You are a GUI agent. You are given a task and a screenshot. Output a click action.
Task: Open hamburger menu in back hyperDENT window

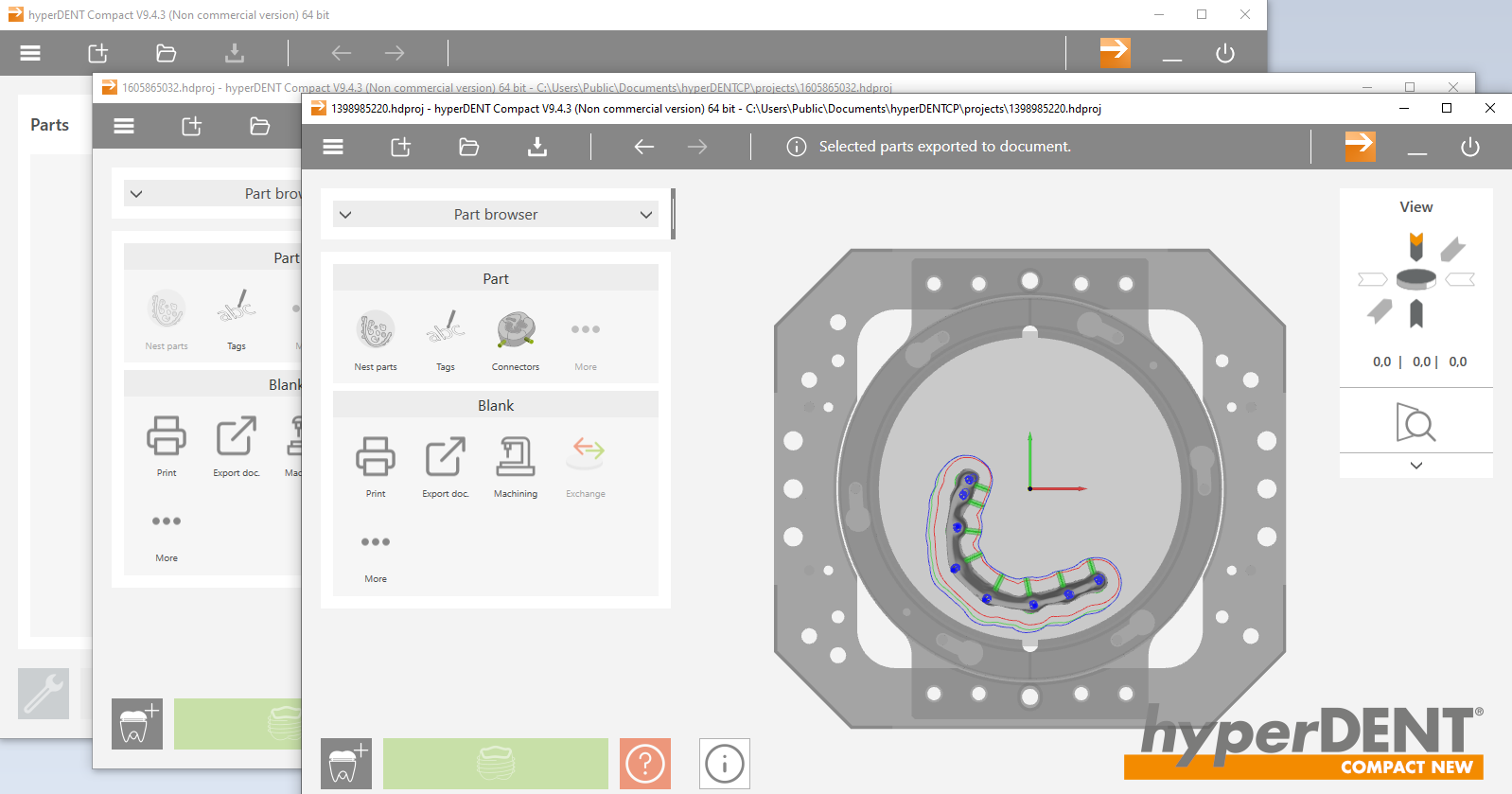tap(30, 53)
